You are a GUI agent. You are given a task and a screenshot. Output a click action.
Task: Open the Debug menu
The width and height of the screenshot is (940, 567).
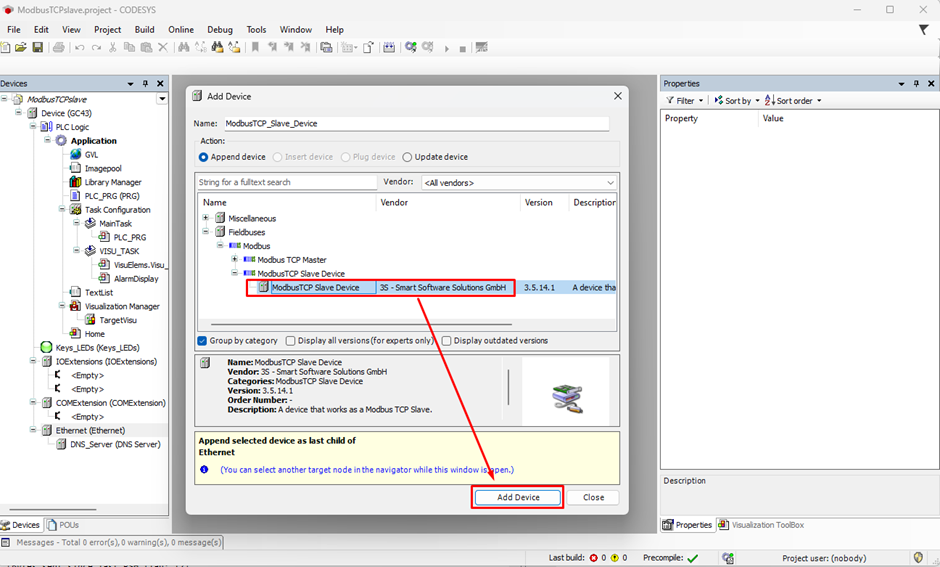[220, 29]
